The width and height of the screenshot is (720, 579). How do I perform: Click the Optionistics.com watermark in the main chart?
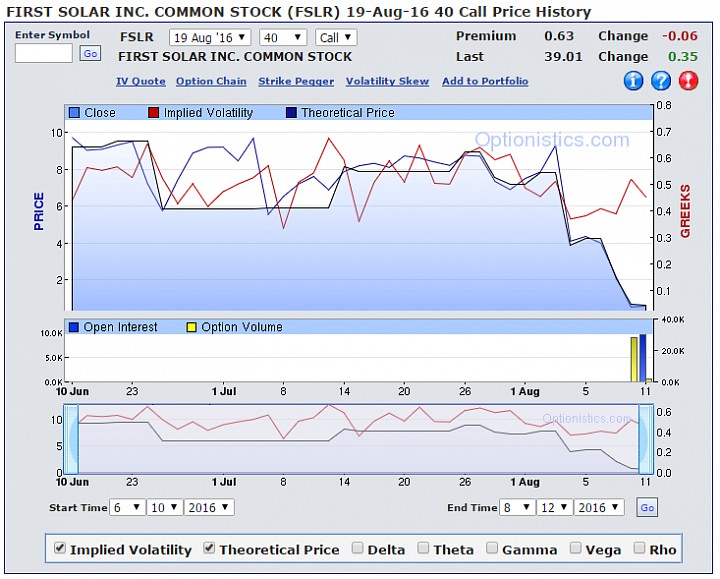(x=552, y=140)
